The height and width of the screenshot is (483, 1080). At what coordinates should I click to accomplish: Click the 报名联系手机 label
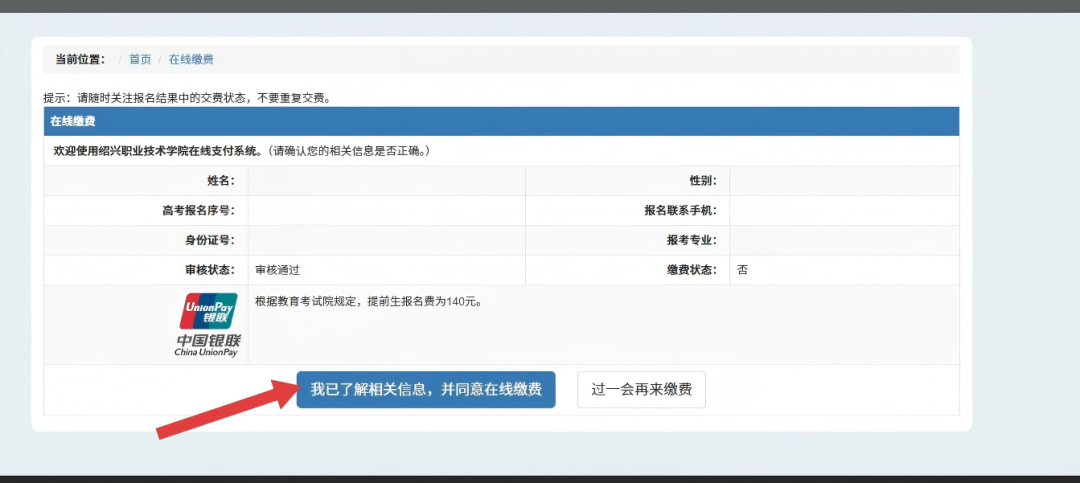coord(680,211)
